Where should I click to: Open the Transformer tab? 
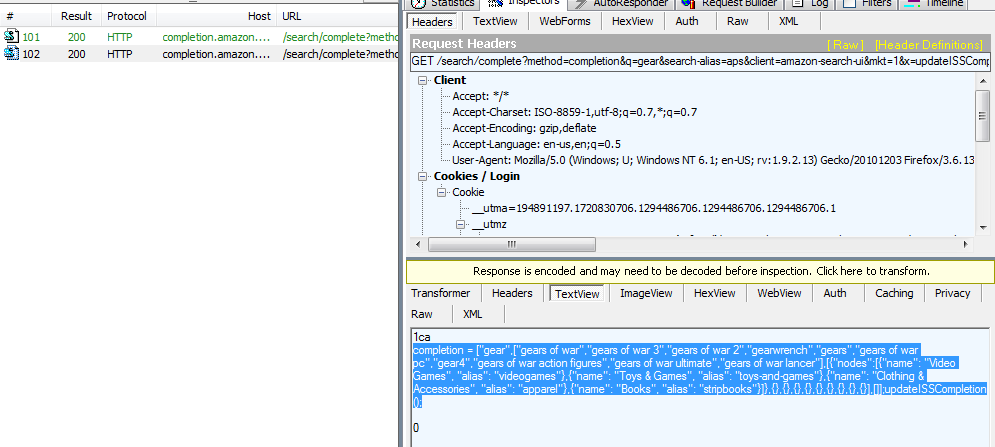point(440,293)
